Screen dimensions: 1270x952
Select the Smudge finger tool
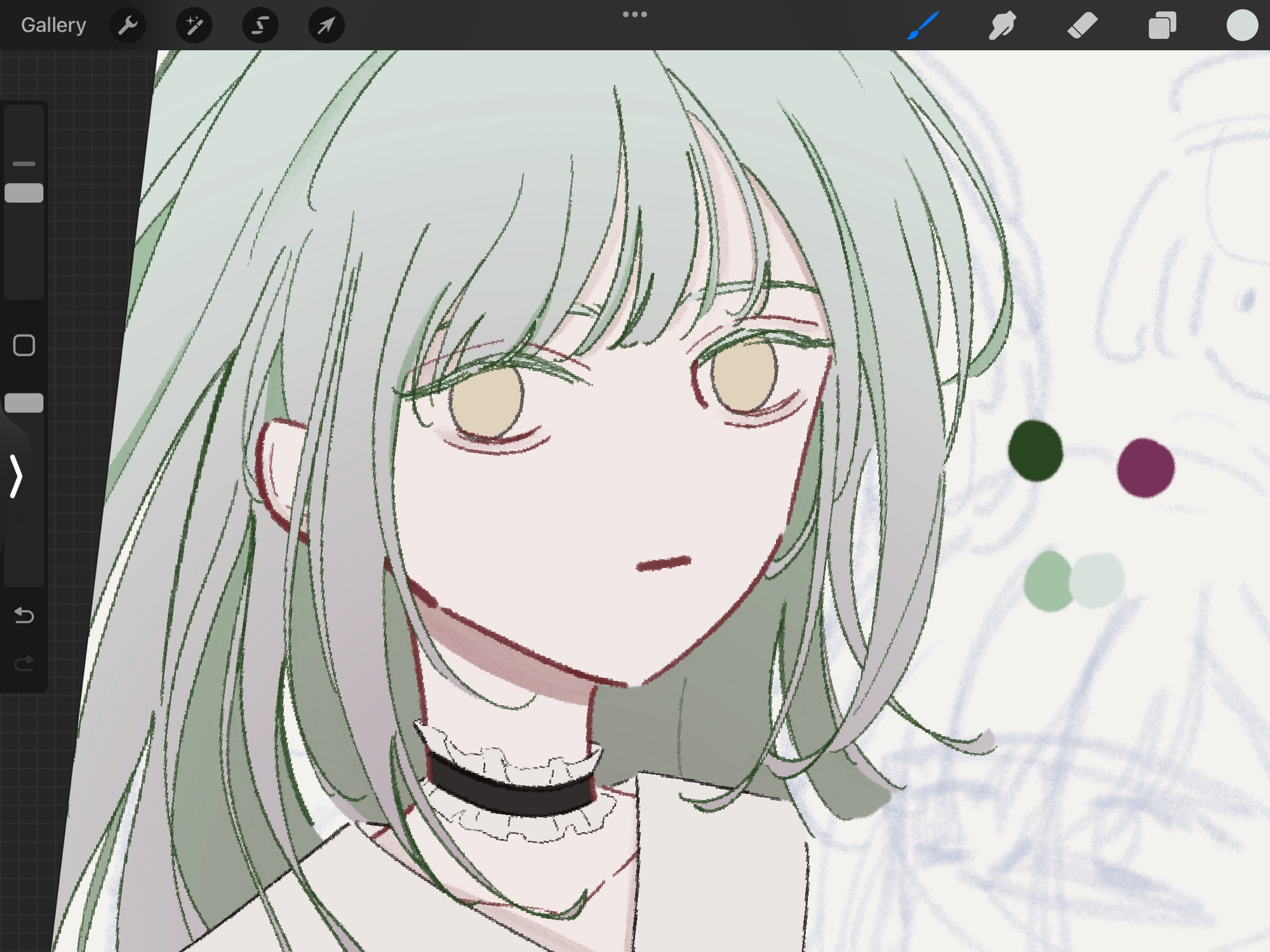[x=1002, y=25]
